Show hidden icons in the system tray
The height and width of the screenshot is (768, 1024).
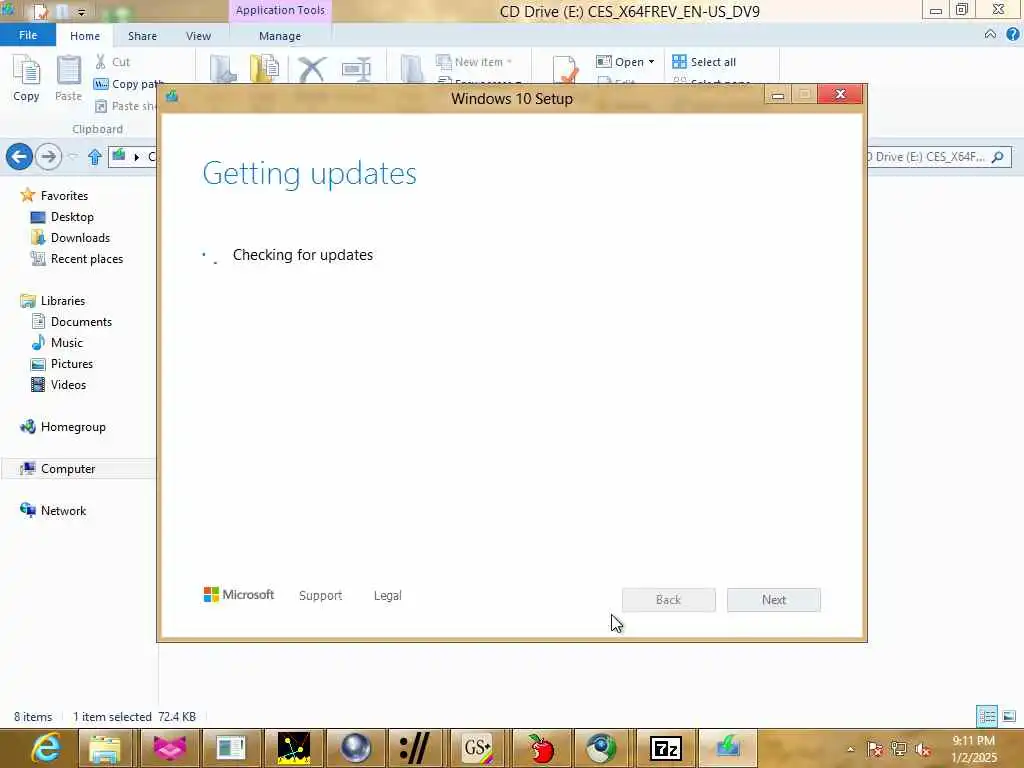850,749
